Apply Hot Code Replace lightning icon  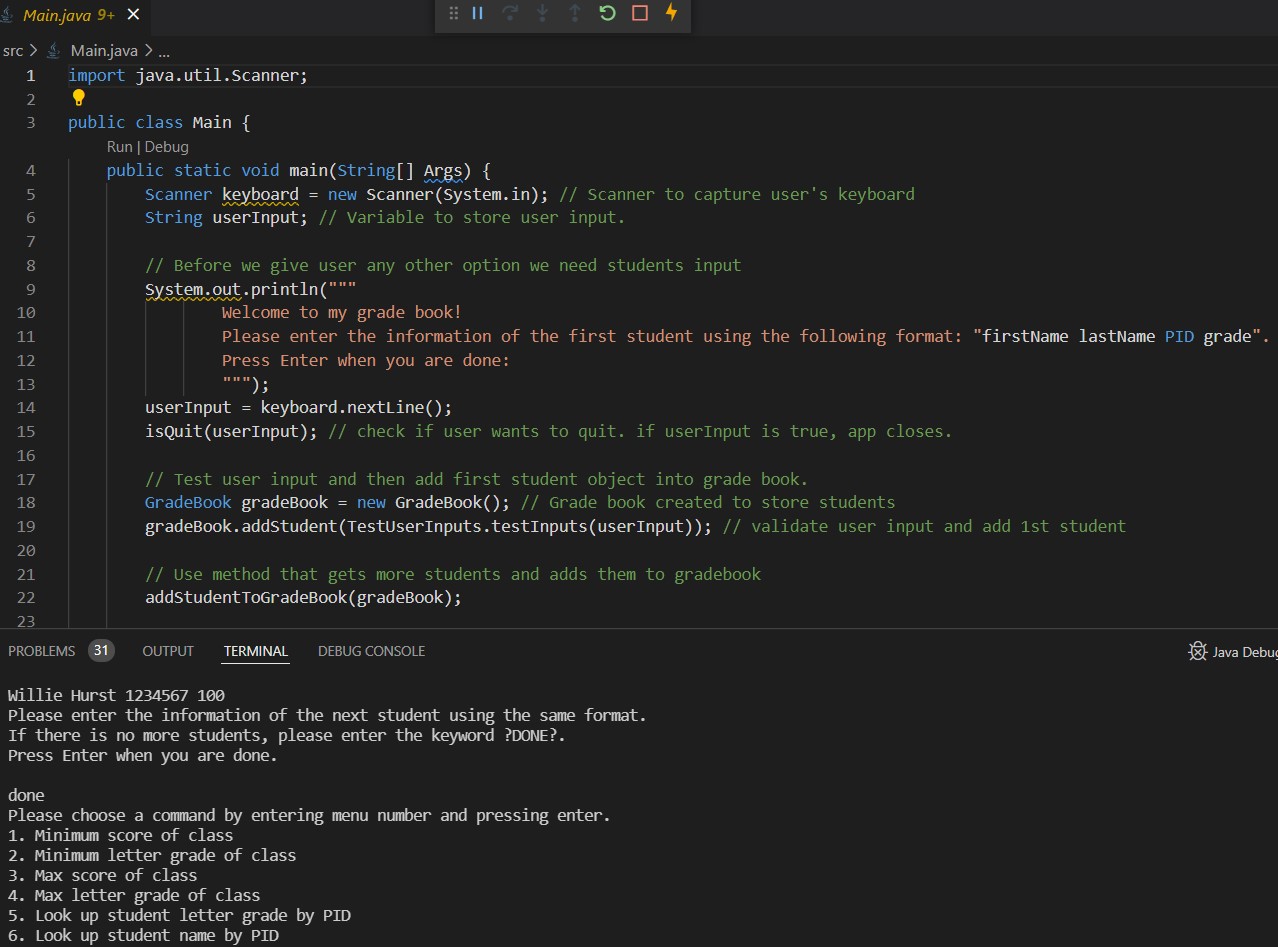(x=671, y=13)
